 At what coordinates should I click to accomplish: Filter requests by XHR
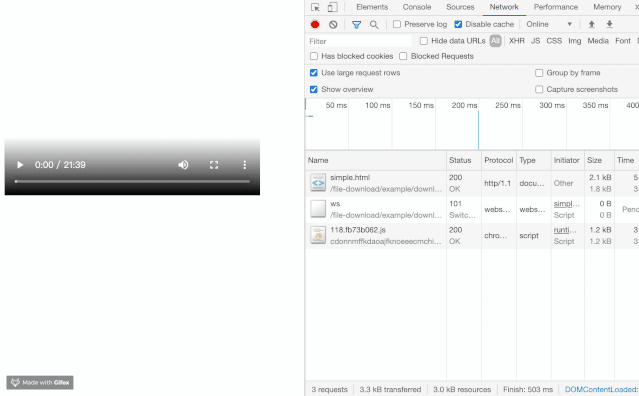tap(517, 41)
